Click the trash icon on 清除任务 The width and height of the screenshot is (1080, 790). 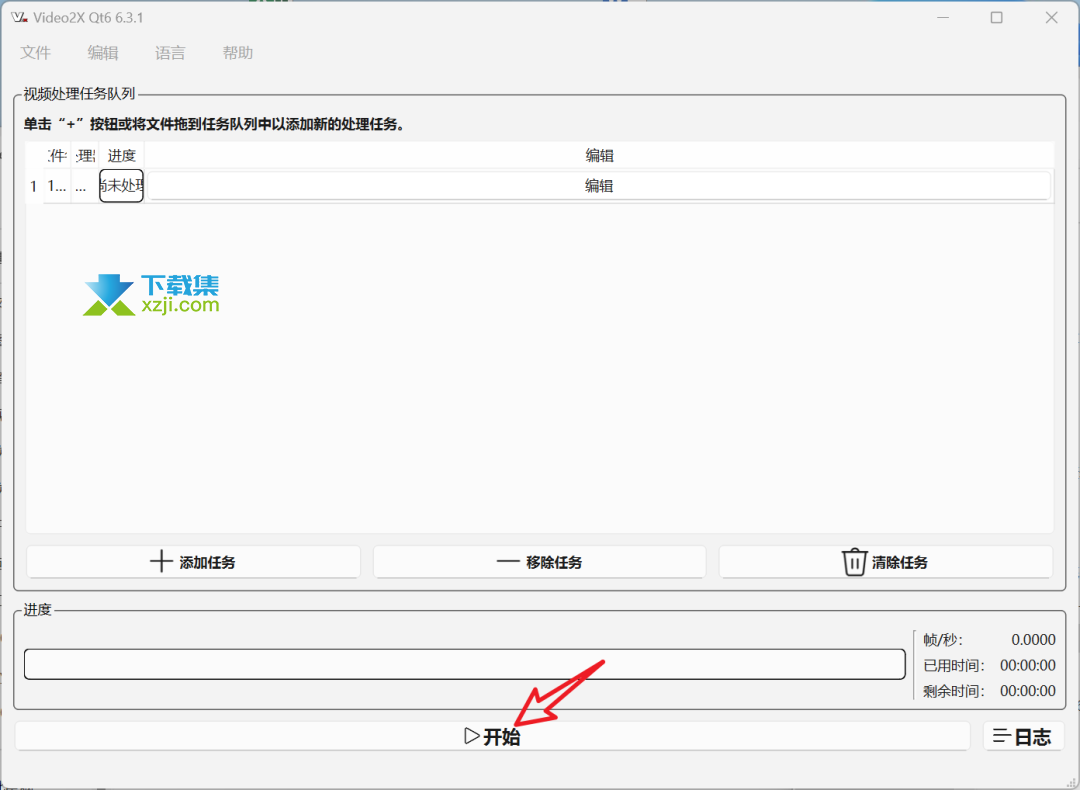pyautogui.click(x=854, y=562)
